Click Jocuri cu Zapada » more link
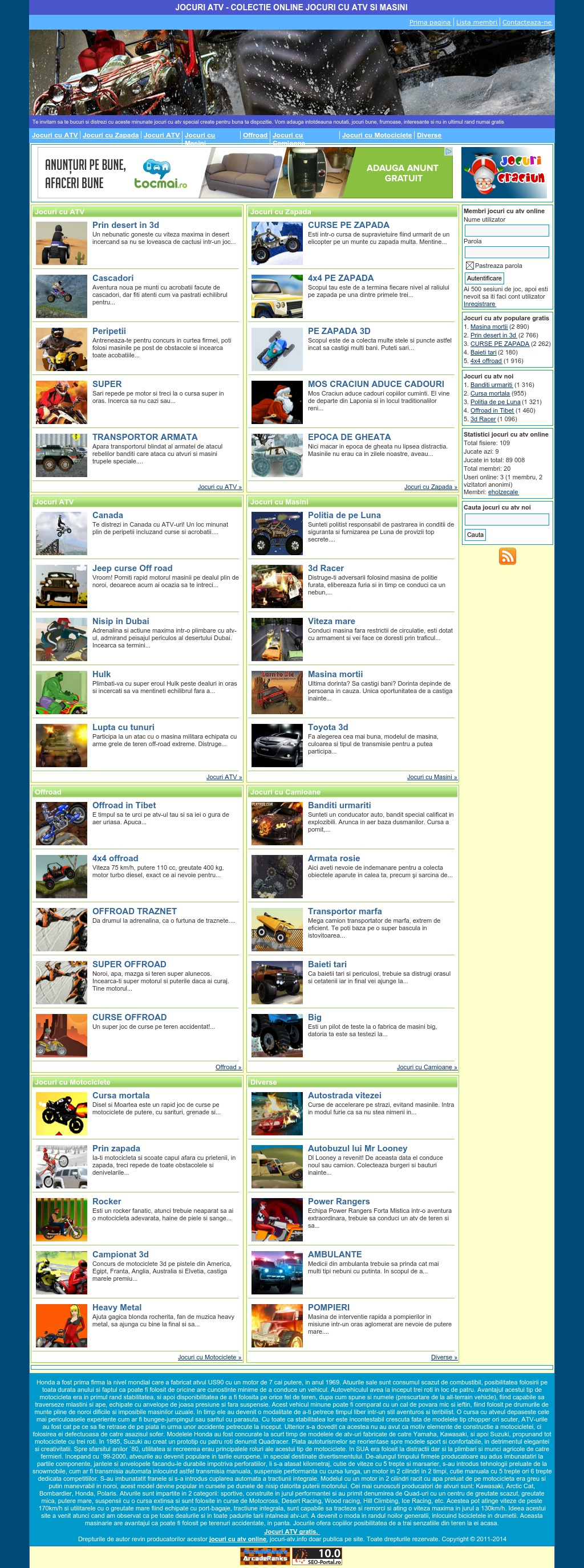 click(x=431, y=487)
